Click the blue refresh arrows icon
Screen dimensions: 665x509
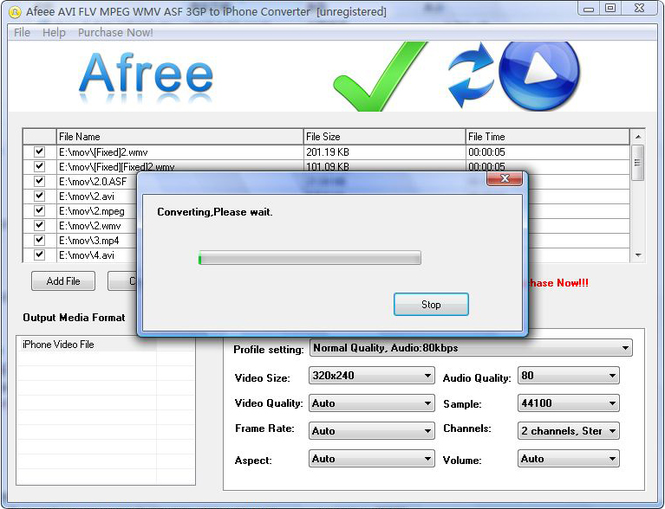[471, 75]
